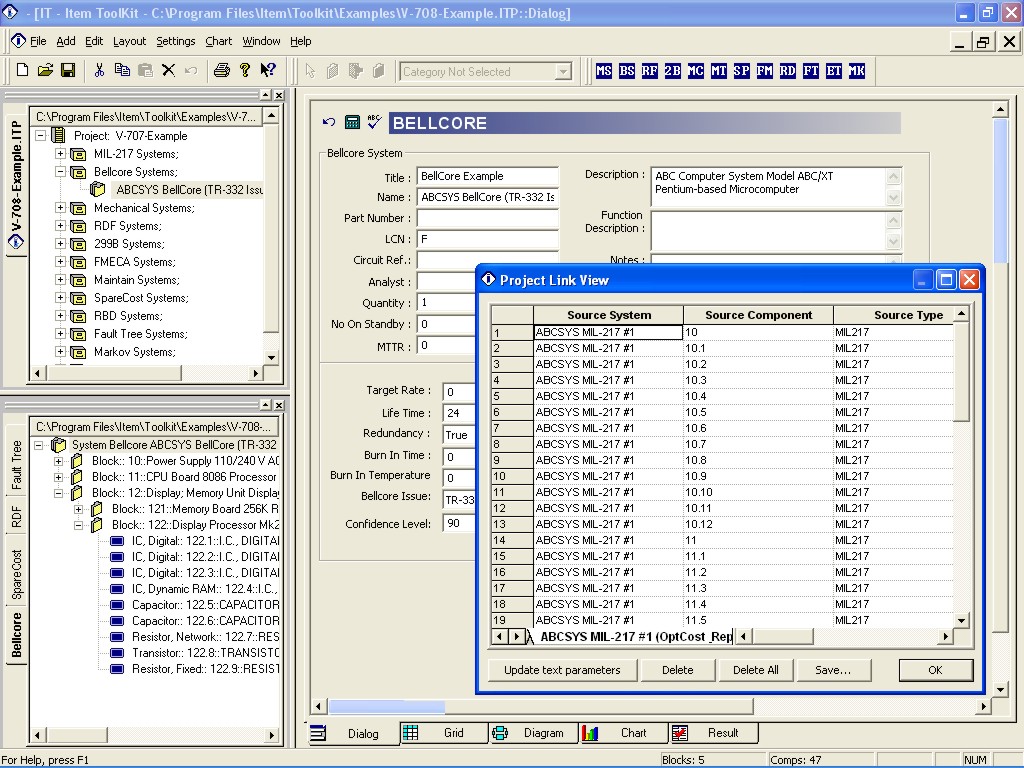
Task: Click OK in Project Link View
Action: (x=936, y=670)
